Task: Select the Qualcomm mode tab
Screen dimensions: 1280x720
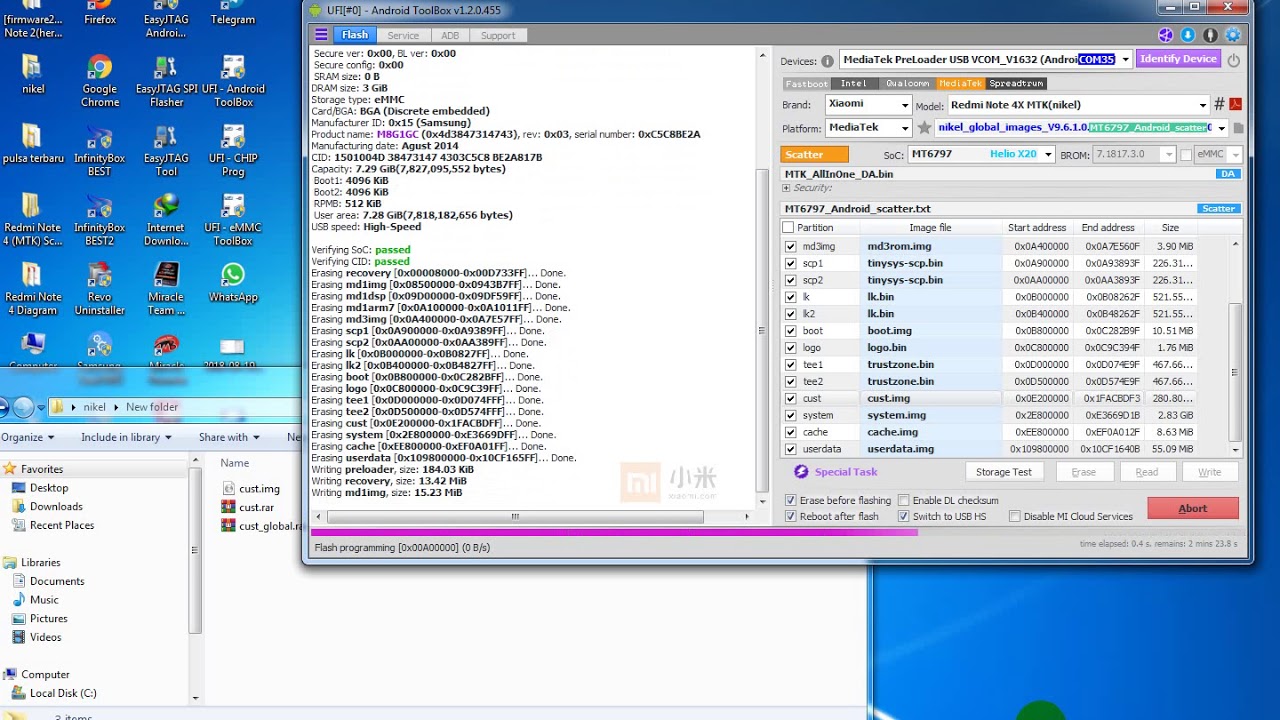Action: 908,83
